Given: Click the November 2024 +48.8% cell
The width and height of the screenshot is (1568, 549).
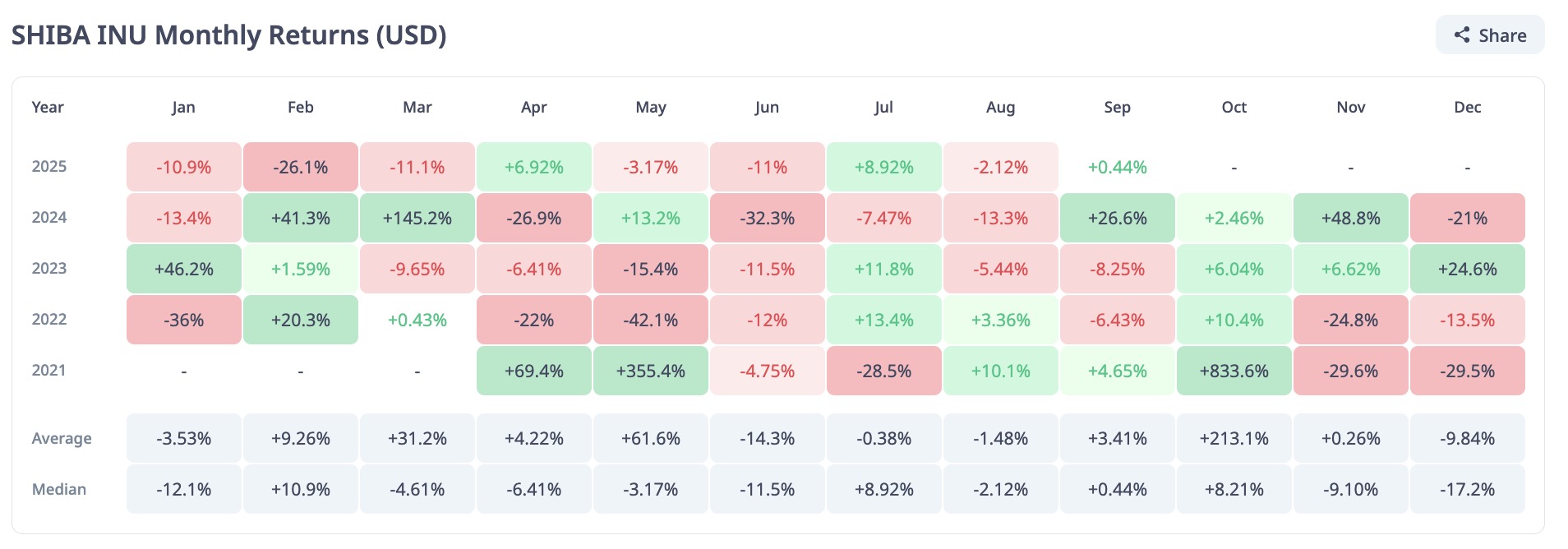Looking at the screenshot, I should [x=1350, y=218].
